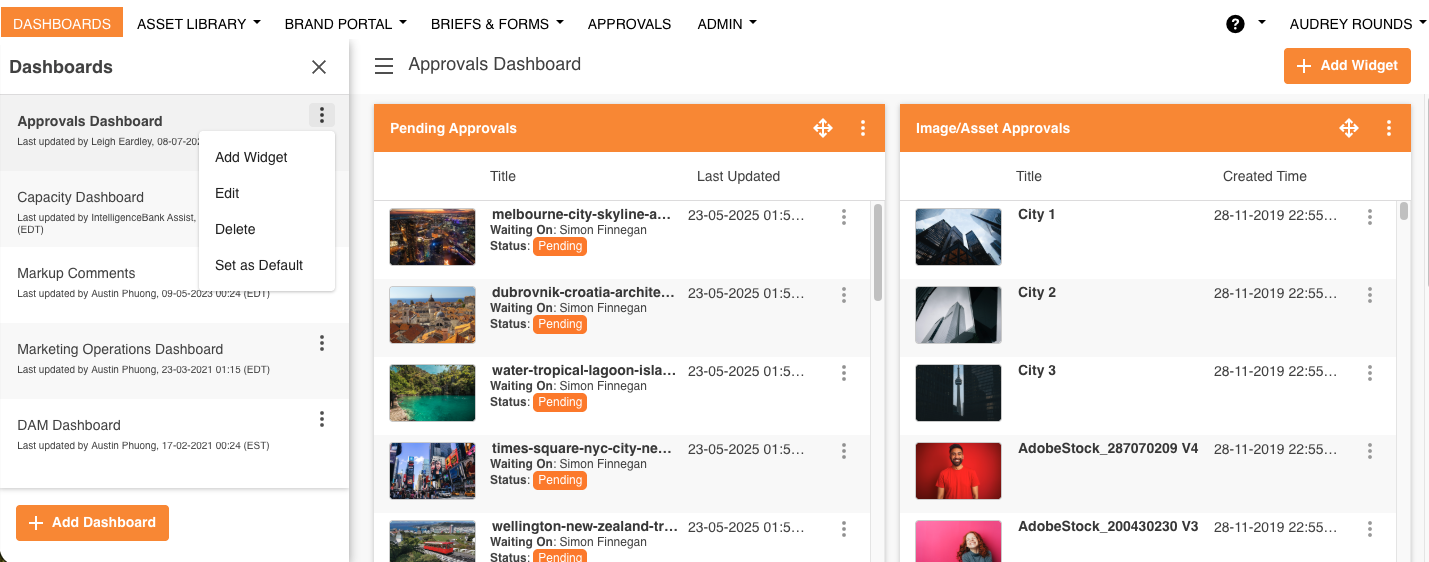This screenshot has height=562, width=1429.
Task: Click the move icon on Image/Asset Approvals widget
Action: point(1349,128)
